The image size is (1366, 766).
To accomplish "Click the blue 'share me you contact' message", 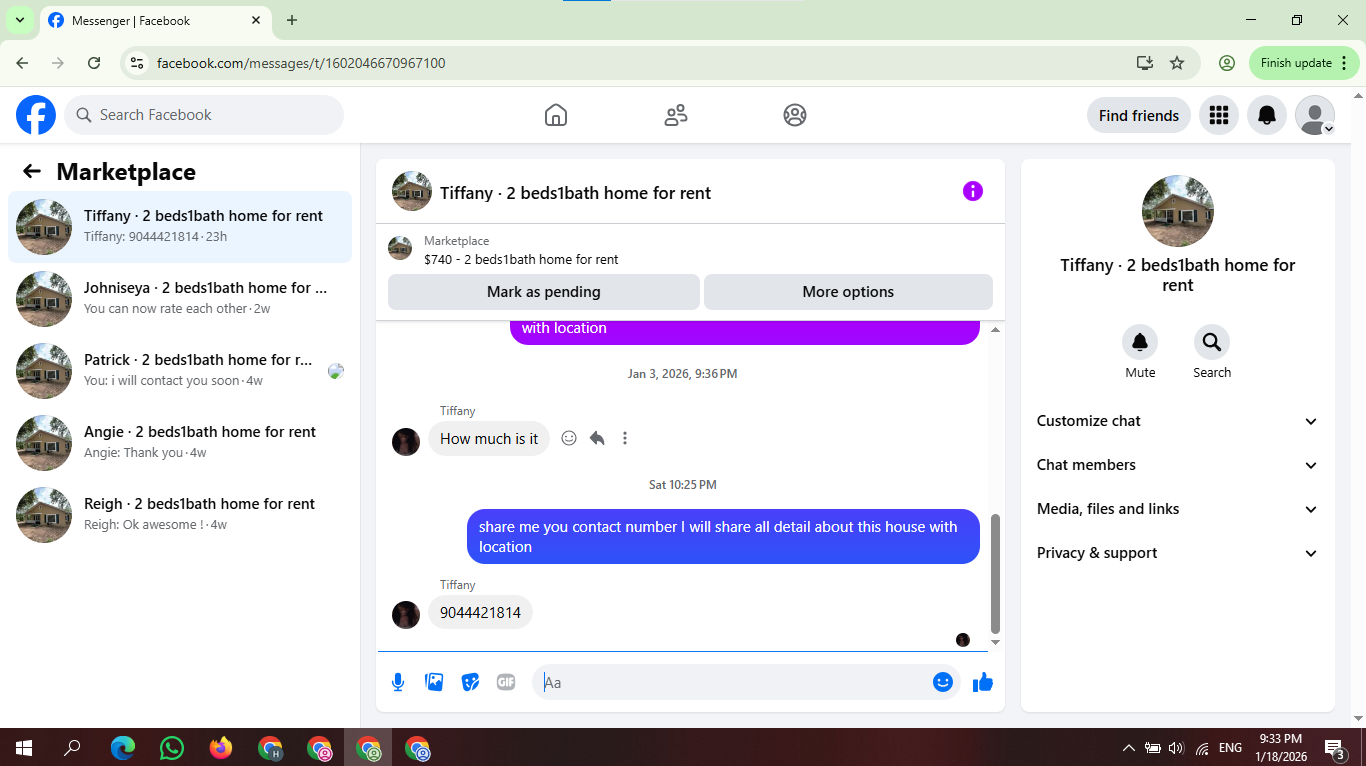I will pos(723,536).
